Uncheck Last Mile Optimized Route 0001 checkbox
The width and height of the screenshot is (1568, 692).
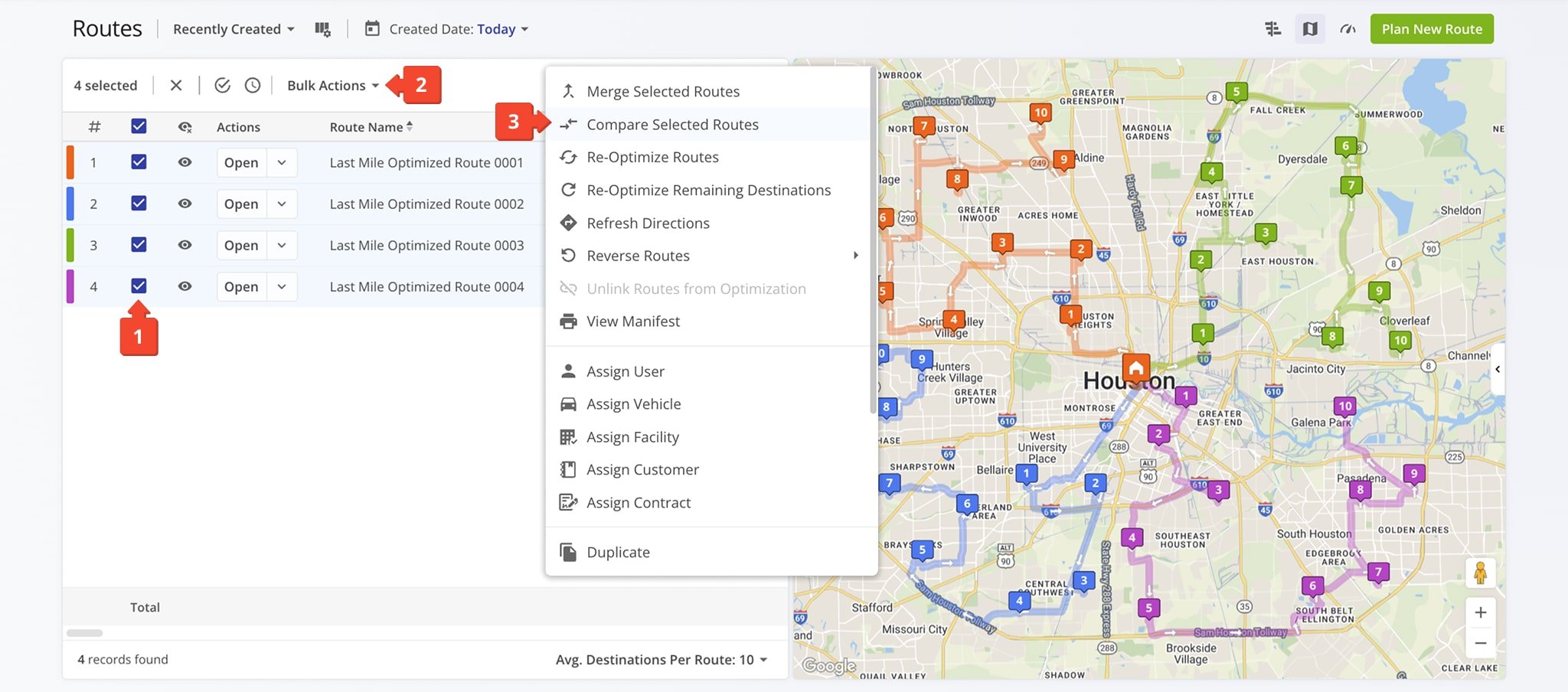(139, 162)
